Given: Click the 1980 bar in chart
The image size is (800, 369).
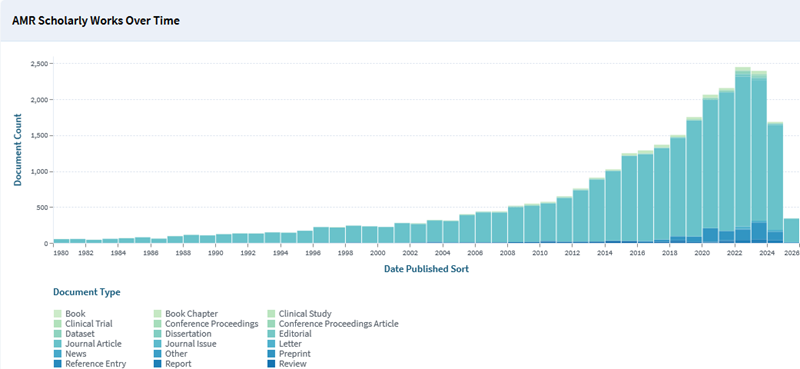Looking at the screenshot, I should (61, 241).
